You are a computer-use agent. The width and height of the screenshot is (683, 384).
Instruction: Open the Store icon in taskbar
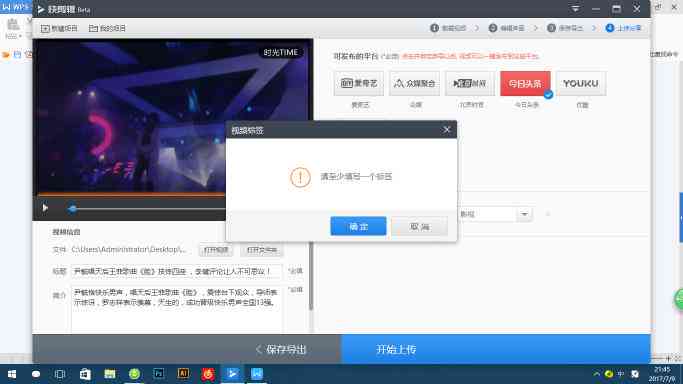[85, 374]
